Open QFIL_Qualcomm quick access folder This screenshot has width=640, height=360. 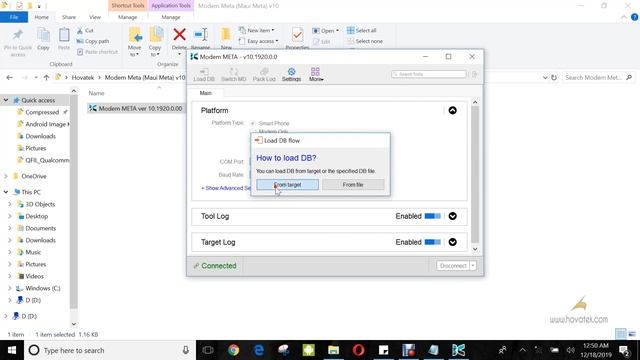43,160
